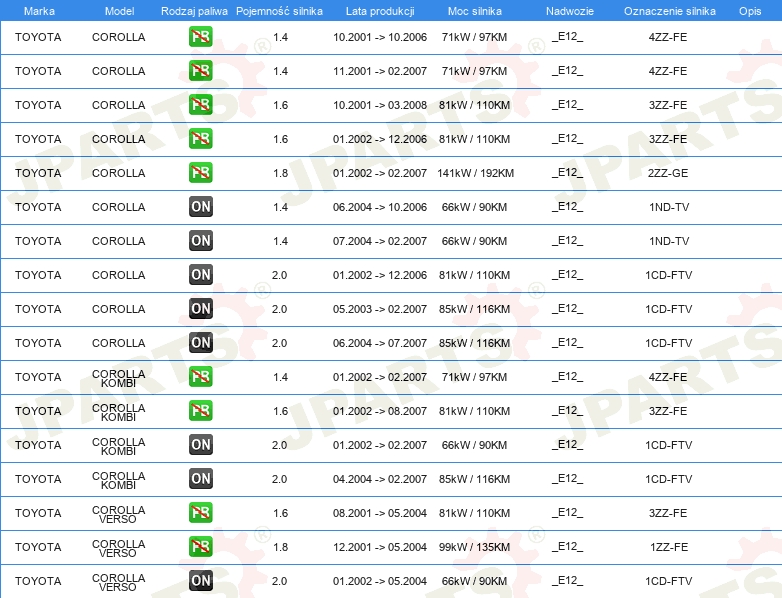Image resolution: width=782 pixels, height=598 pixels.
Task: Click the diesel ON icon in the 07.2004 -> 02.2007 row
Action: pyautogui.click(x=200, y=240)
